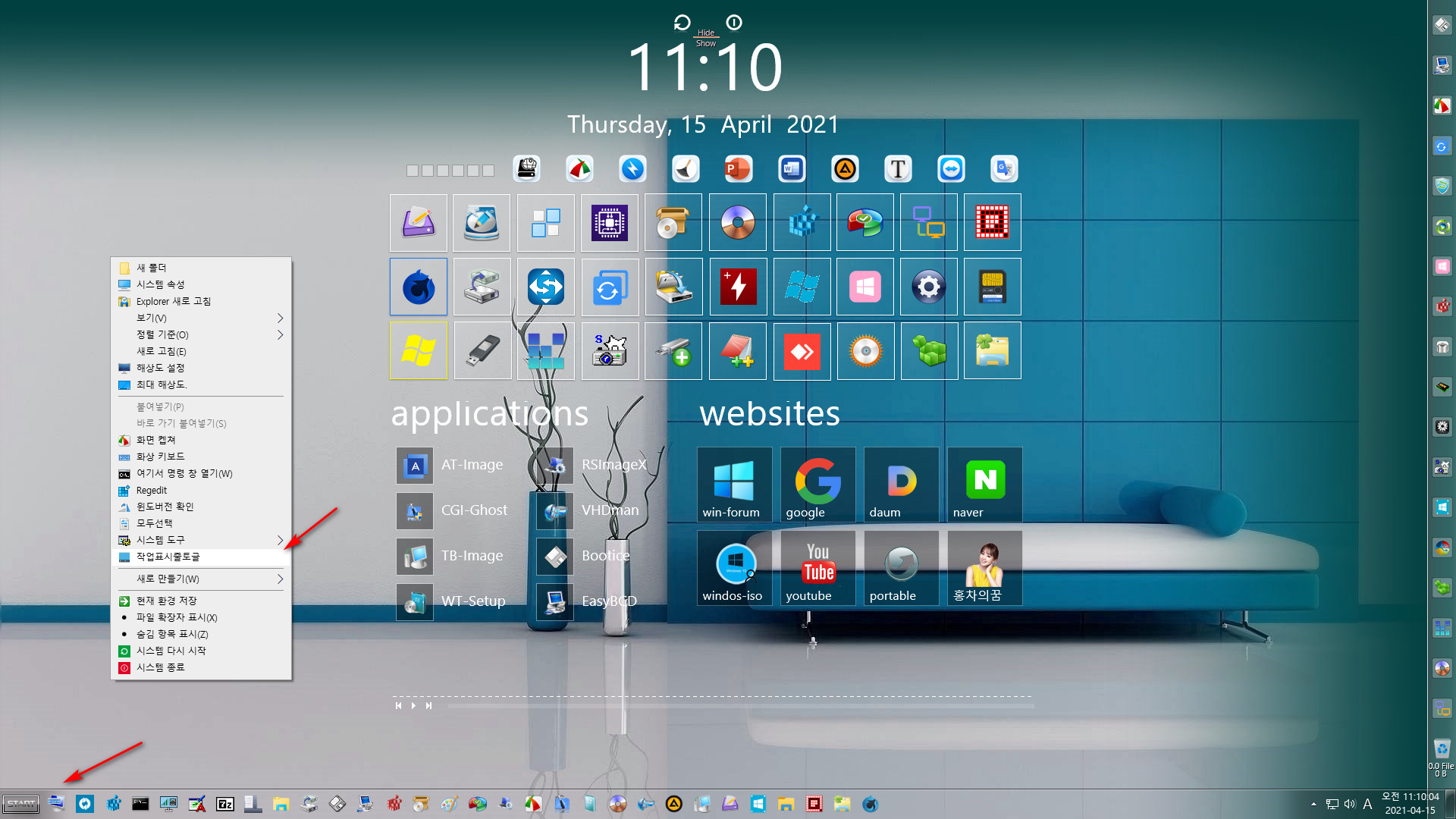Open the 홍차의꿈 website thumbnail
This screenshot has width=1456, height=819.
click(x=984, y=568)
